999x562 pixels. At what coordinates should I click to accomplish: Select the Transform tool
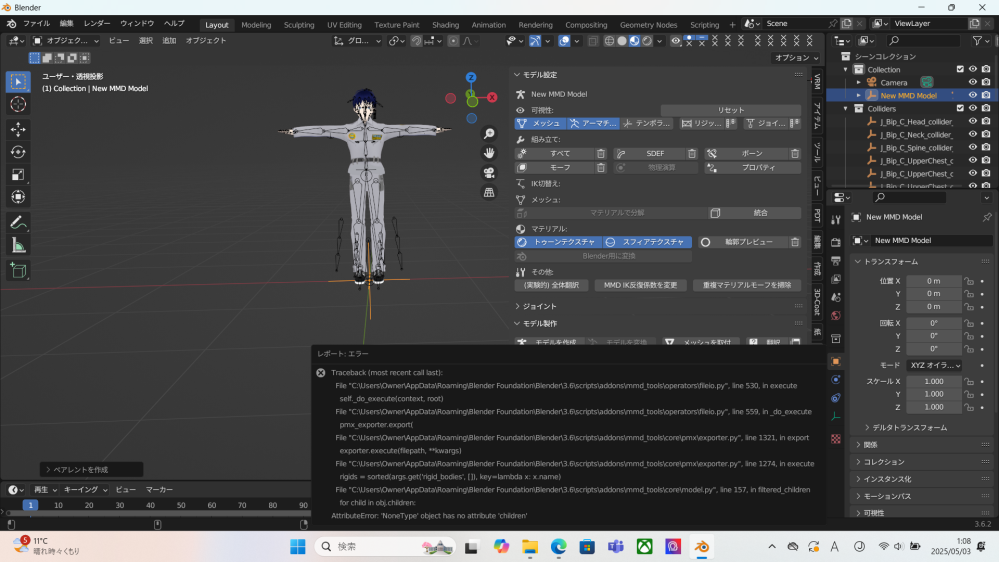[x=18, y=197]
